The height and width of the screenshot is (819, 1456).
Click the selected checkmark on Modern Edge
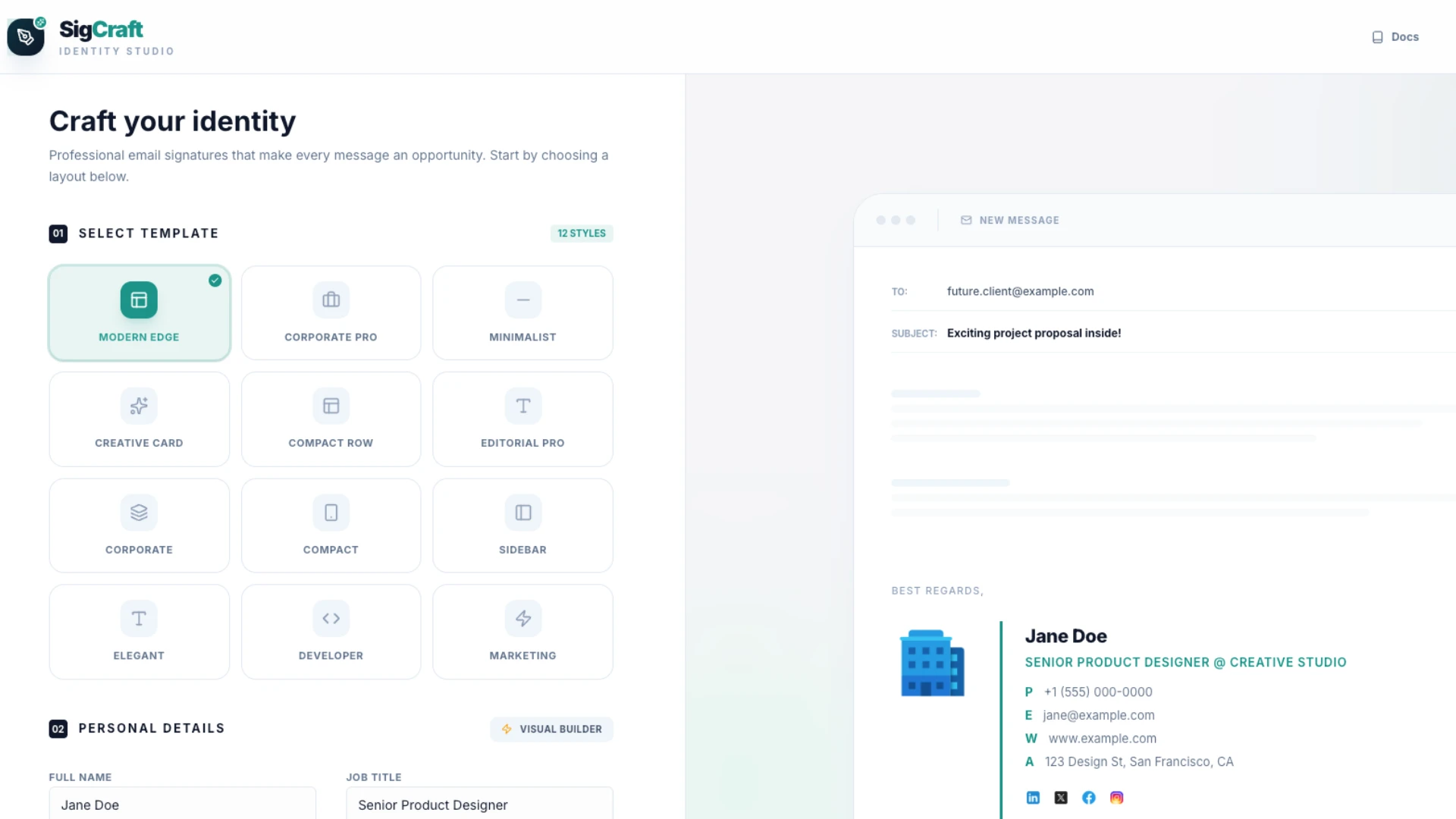click(x=215, y=281)
